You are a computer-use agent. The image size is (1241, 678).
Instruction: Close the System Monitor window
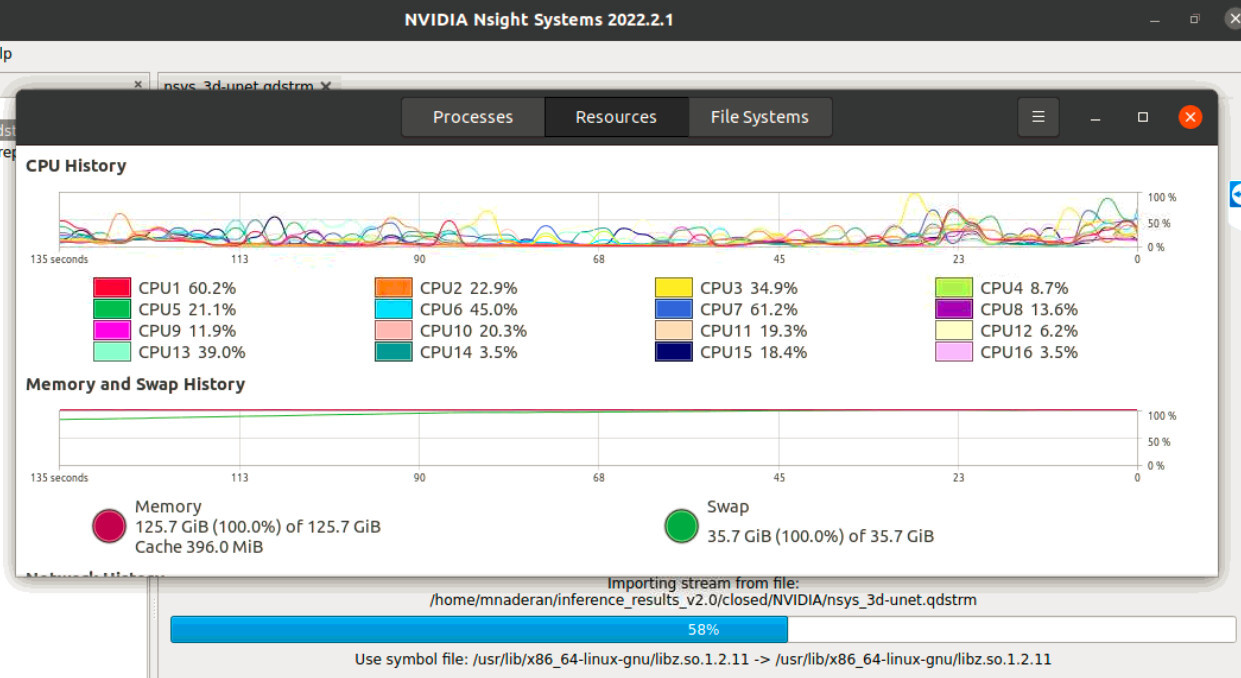pos(1190,117)
